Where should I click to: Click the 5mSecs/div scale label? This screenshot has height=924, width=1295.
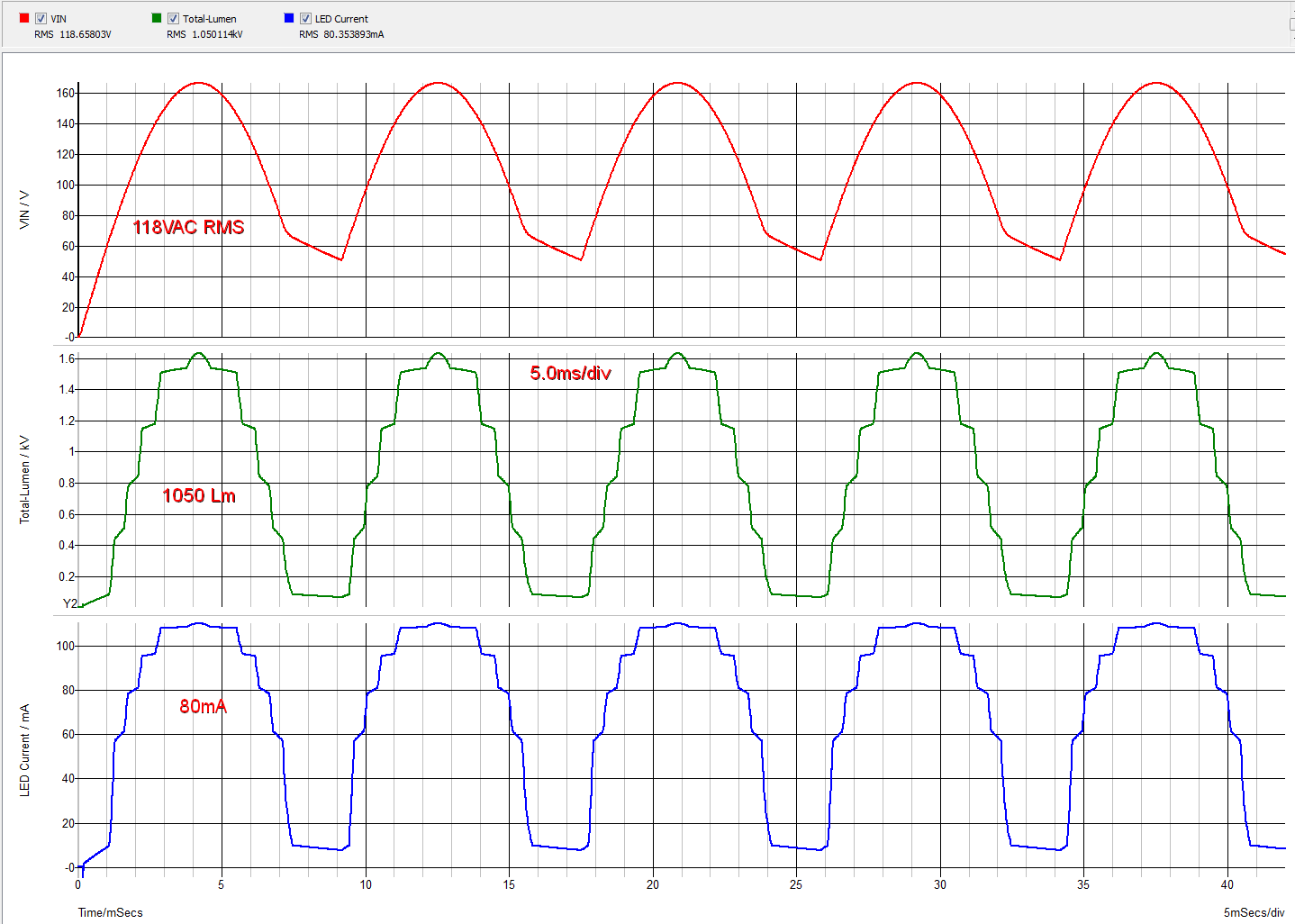(x=1254, y=912)
